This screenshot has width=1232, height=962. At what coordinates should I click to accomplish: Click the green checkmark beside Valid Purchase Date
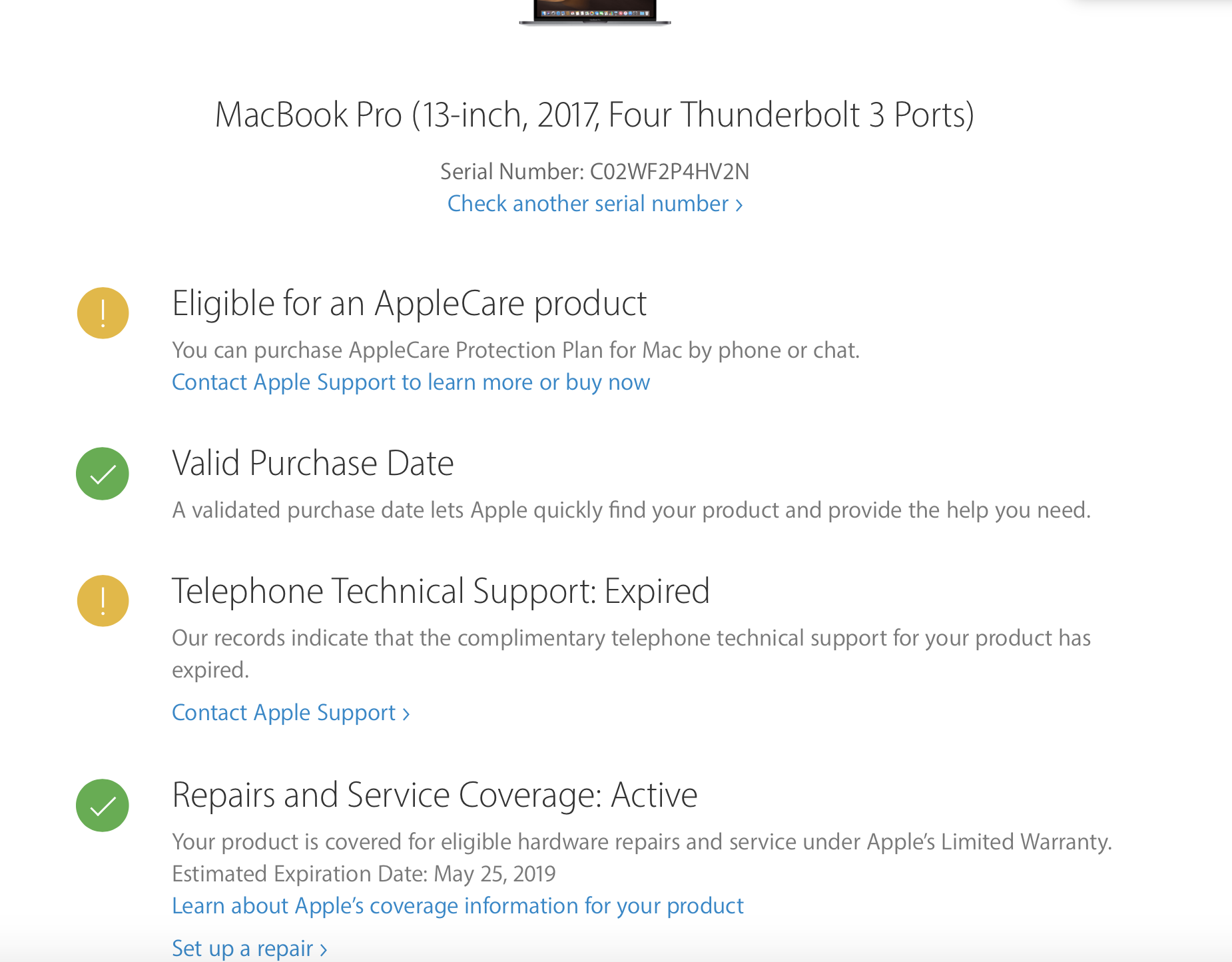(103, 474)
